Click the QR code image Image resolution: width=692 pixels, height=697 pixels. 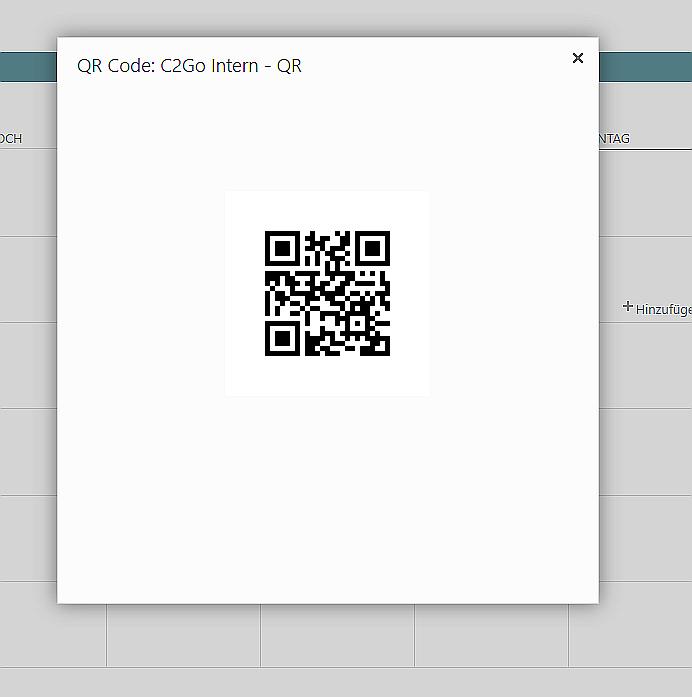[x=328, y=293]
